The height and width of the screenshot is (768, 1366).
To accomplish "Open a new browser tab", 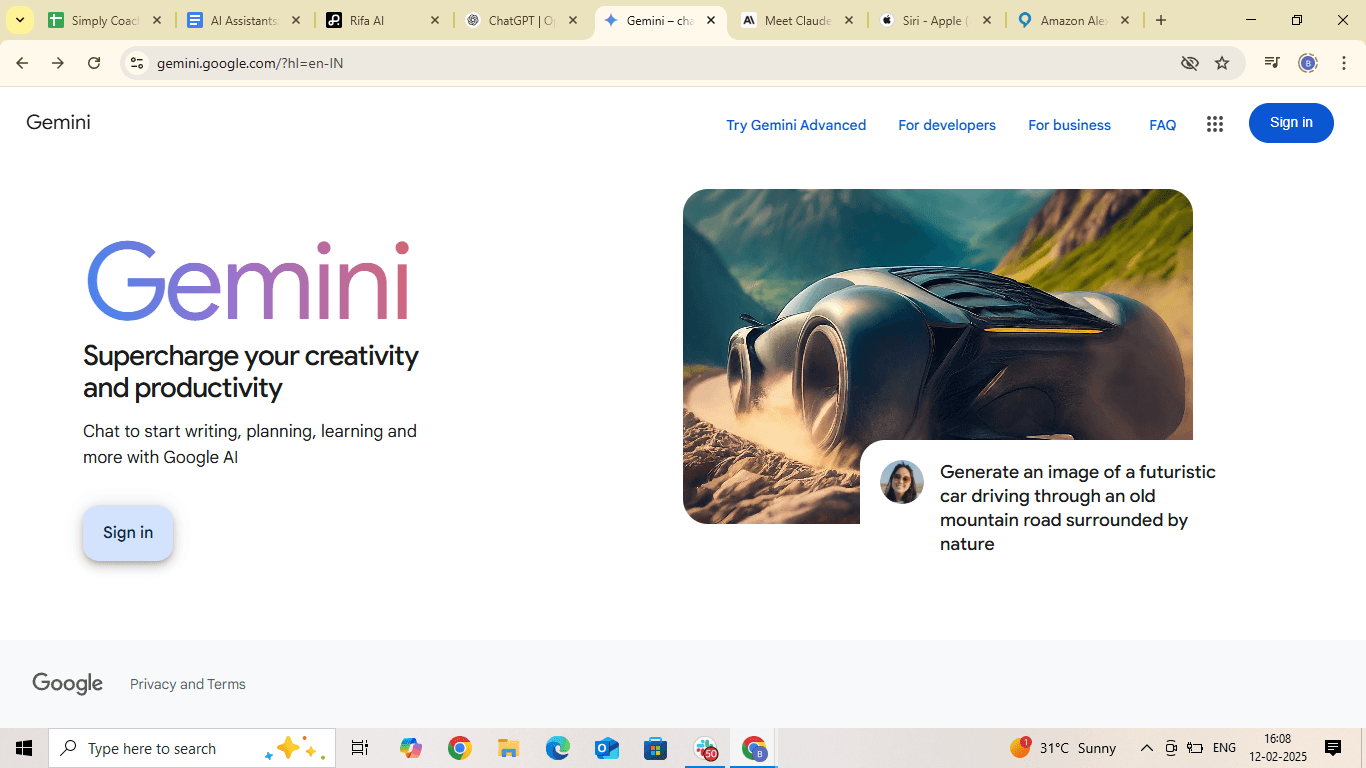I will [1161, 20].
